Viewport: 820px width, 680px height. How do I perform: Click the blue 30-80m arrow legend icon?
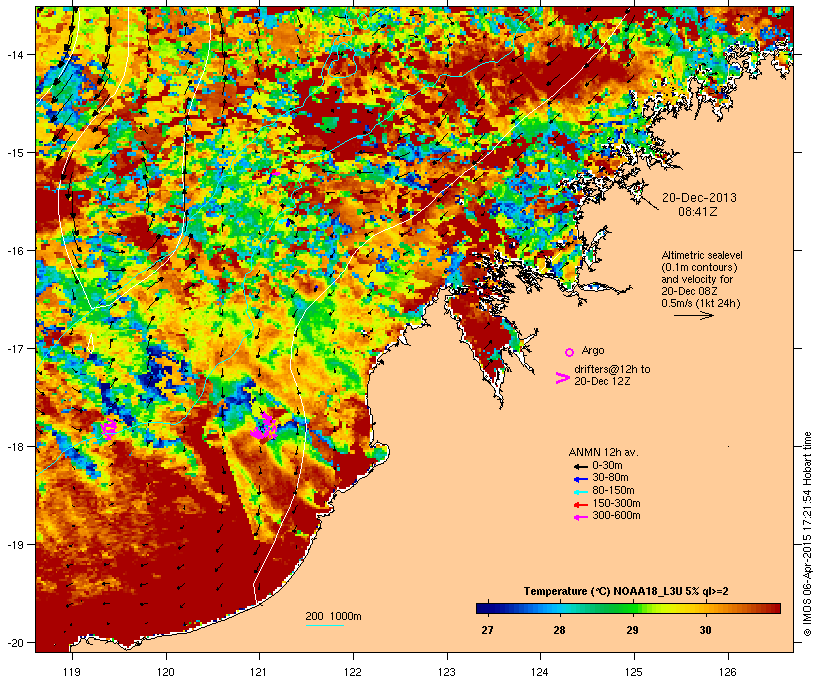[x=580, y=479]
